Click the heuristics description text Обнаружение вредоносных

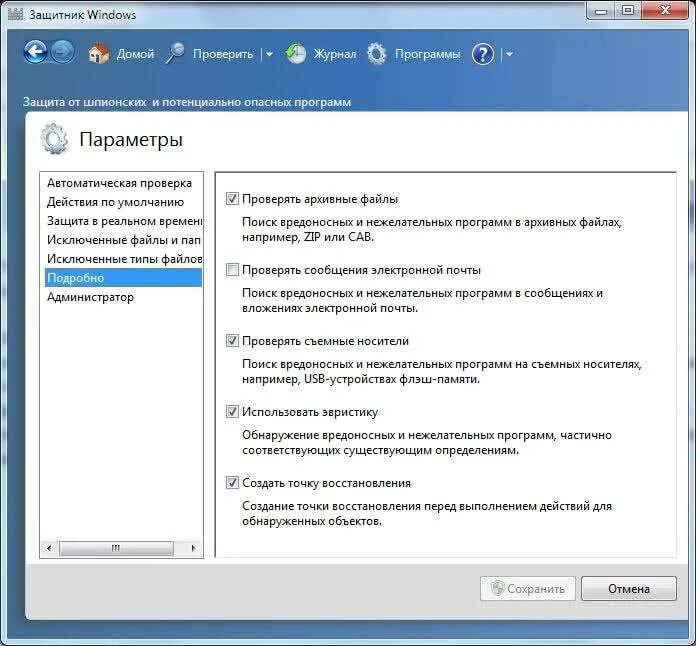tap(427, 442)
